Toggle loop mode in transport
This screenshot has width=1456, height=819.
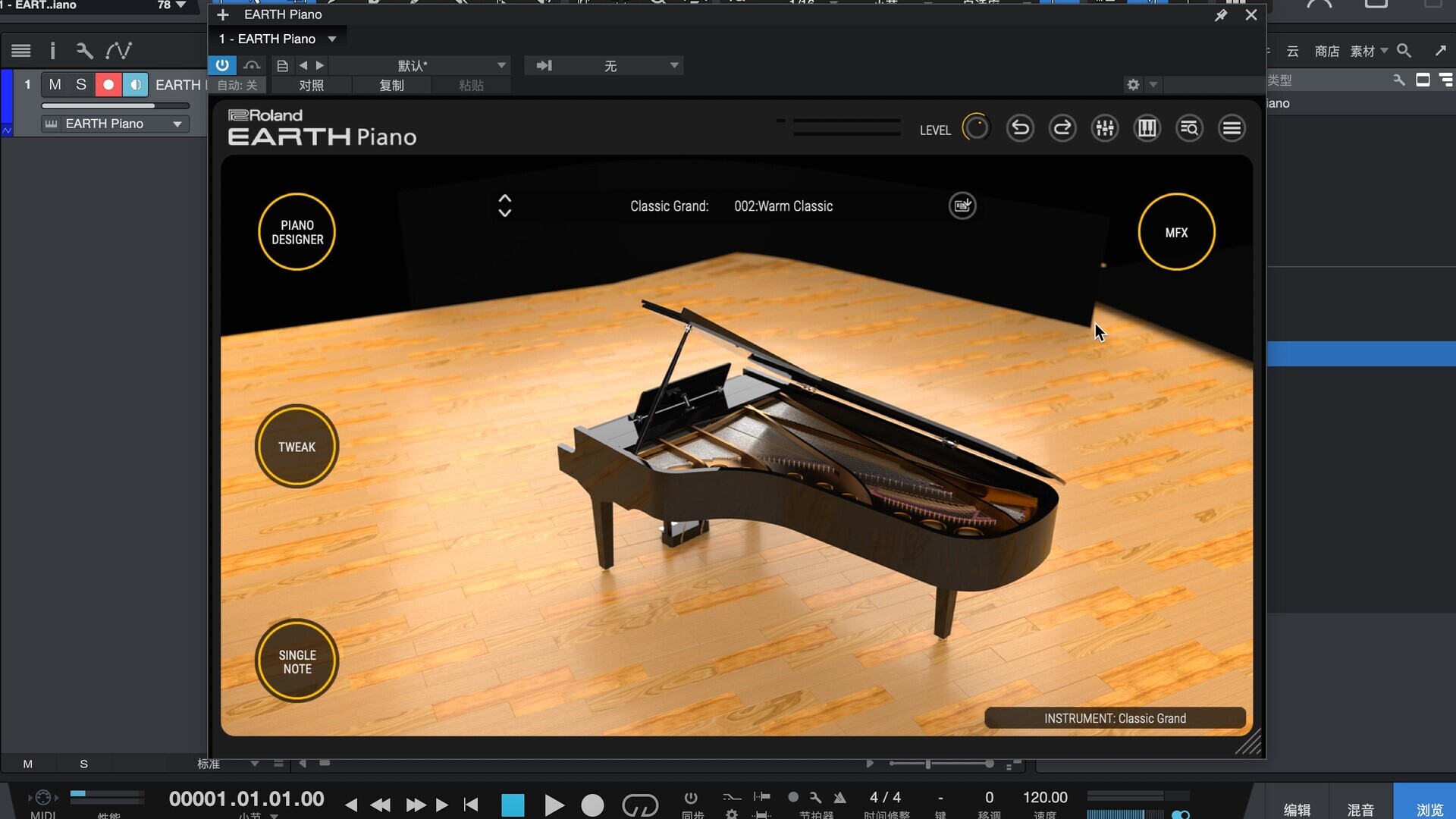(x=640, y=805)
